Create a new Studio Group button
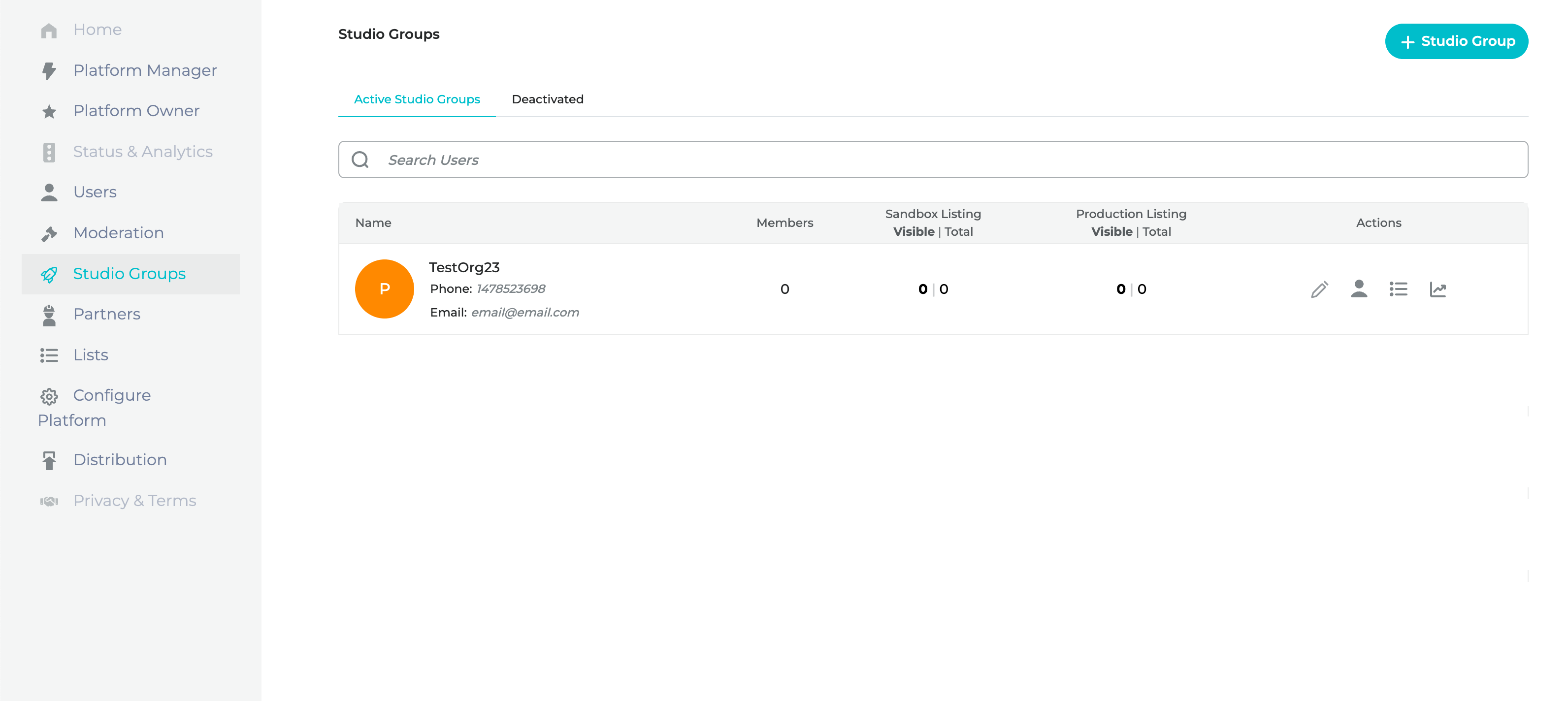Image resolution: width=1568 pixels, height=701 pixels. point(1456,41)
